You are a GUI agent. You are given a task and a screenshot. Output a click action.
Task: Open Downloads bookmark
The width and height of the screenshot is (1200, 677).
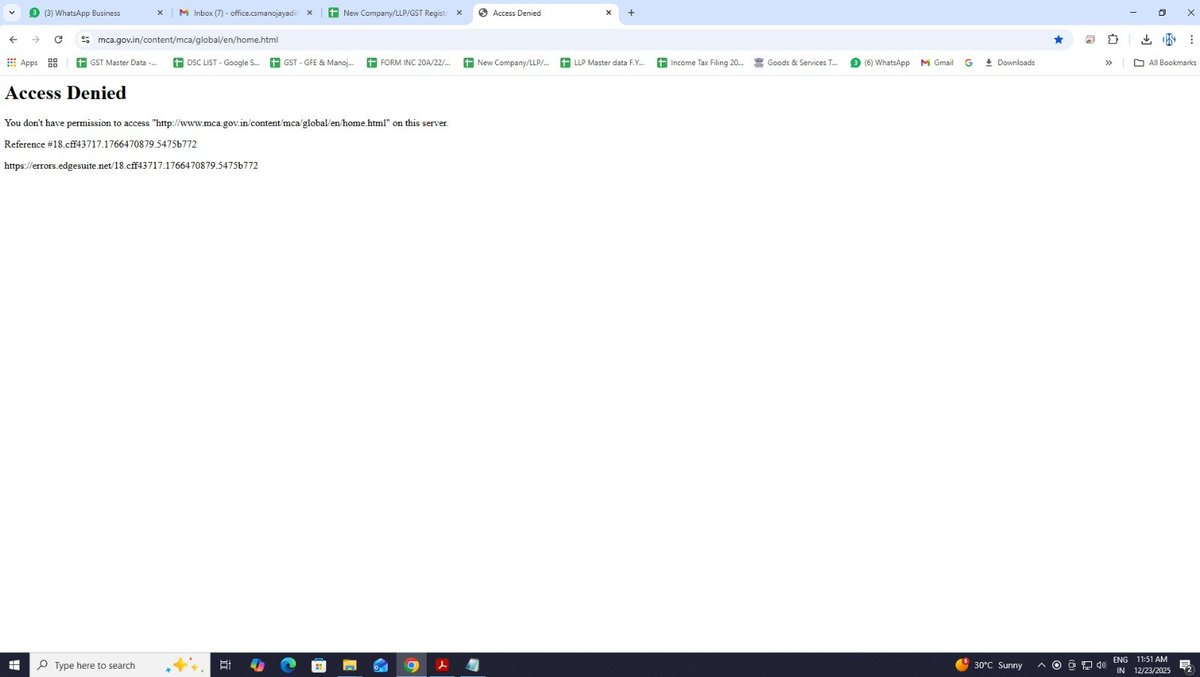pos(1010,62)
